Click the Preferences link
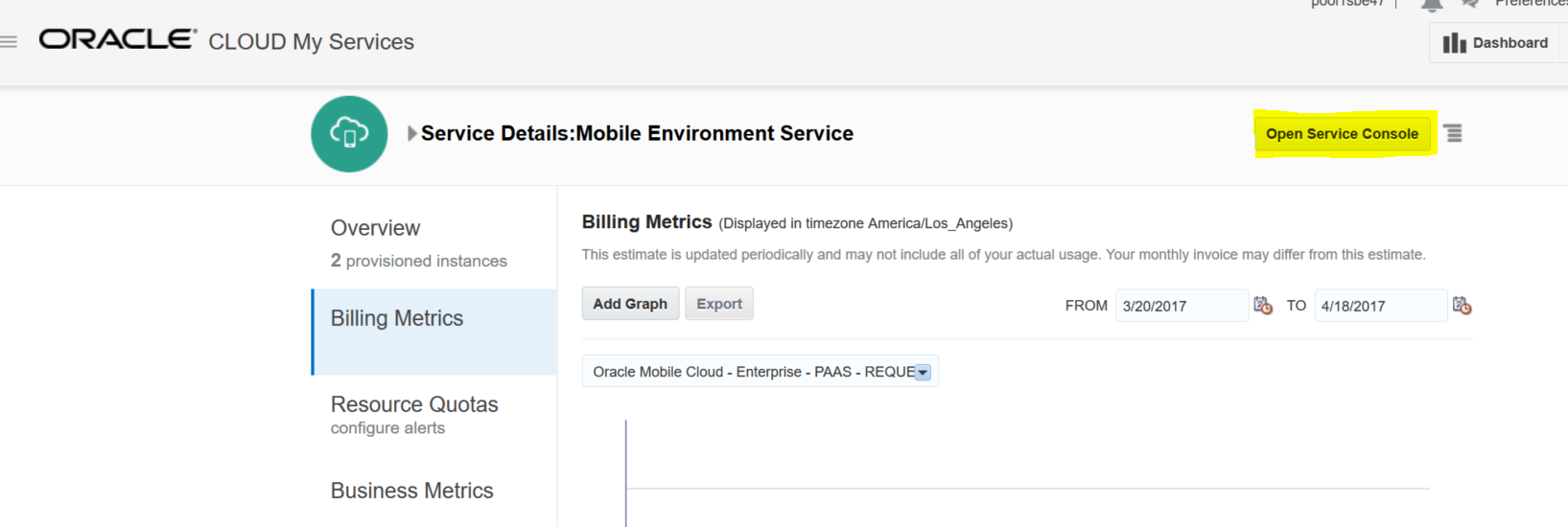This screenshot has height=527, width=1568. coord(1531,4)
